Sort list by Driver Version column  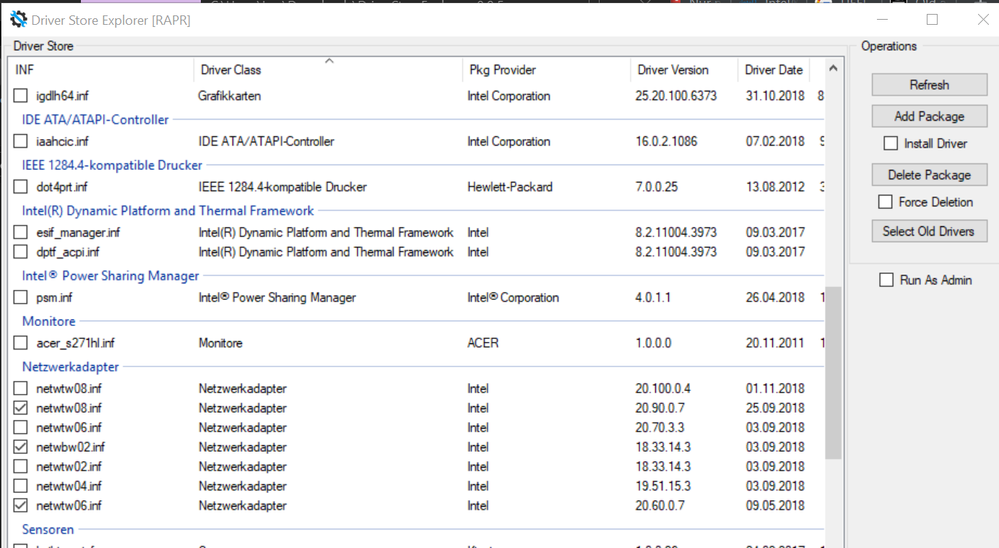coord(672,70)
